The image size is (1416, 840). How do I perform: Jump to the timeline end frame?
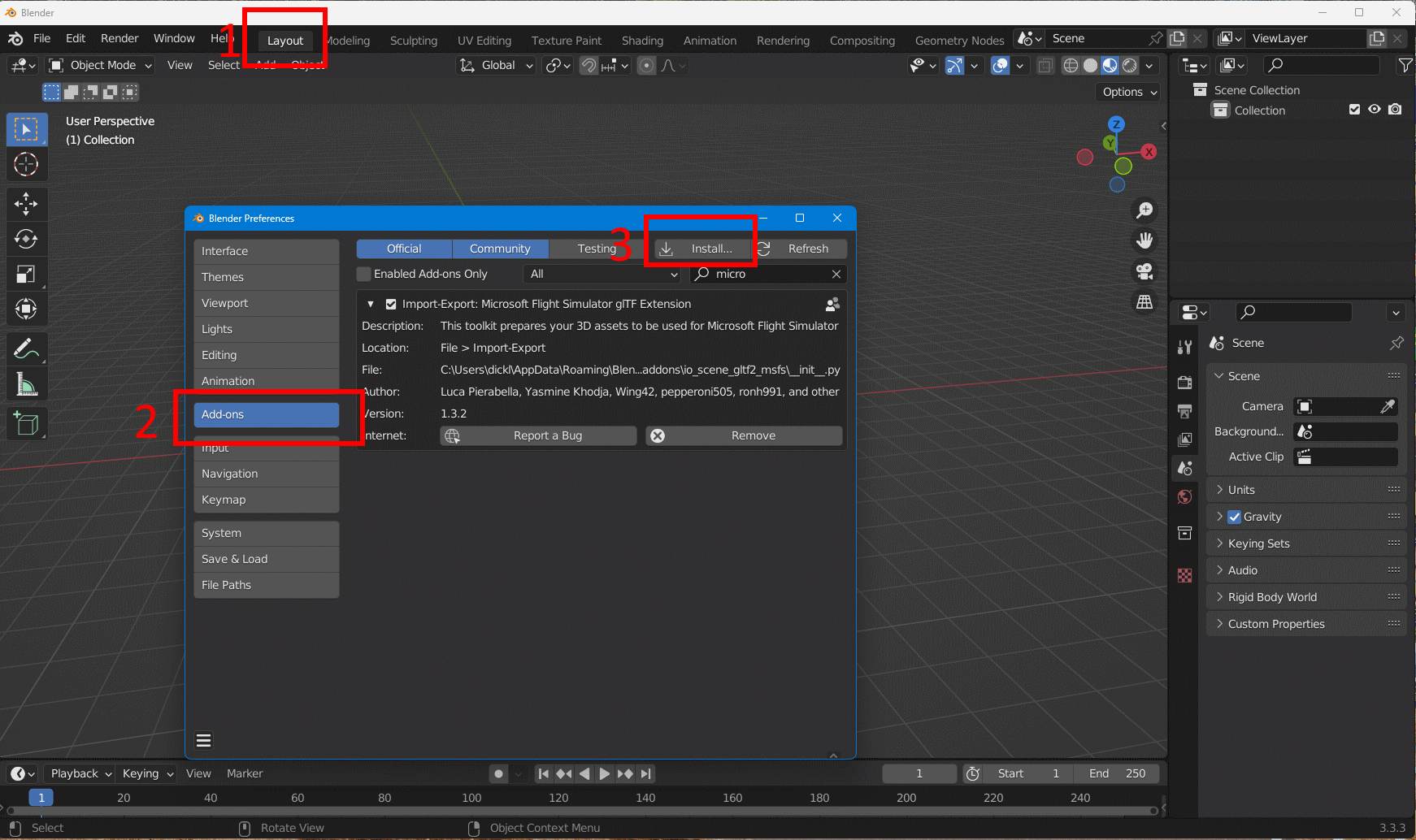tap(645, 774)
